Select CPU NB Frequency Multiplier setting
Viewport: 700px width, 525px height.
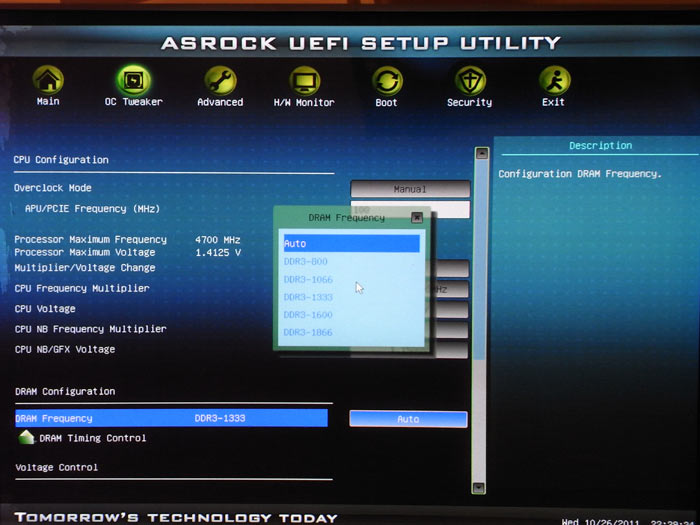91,329
